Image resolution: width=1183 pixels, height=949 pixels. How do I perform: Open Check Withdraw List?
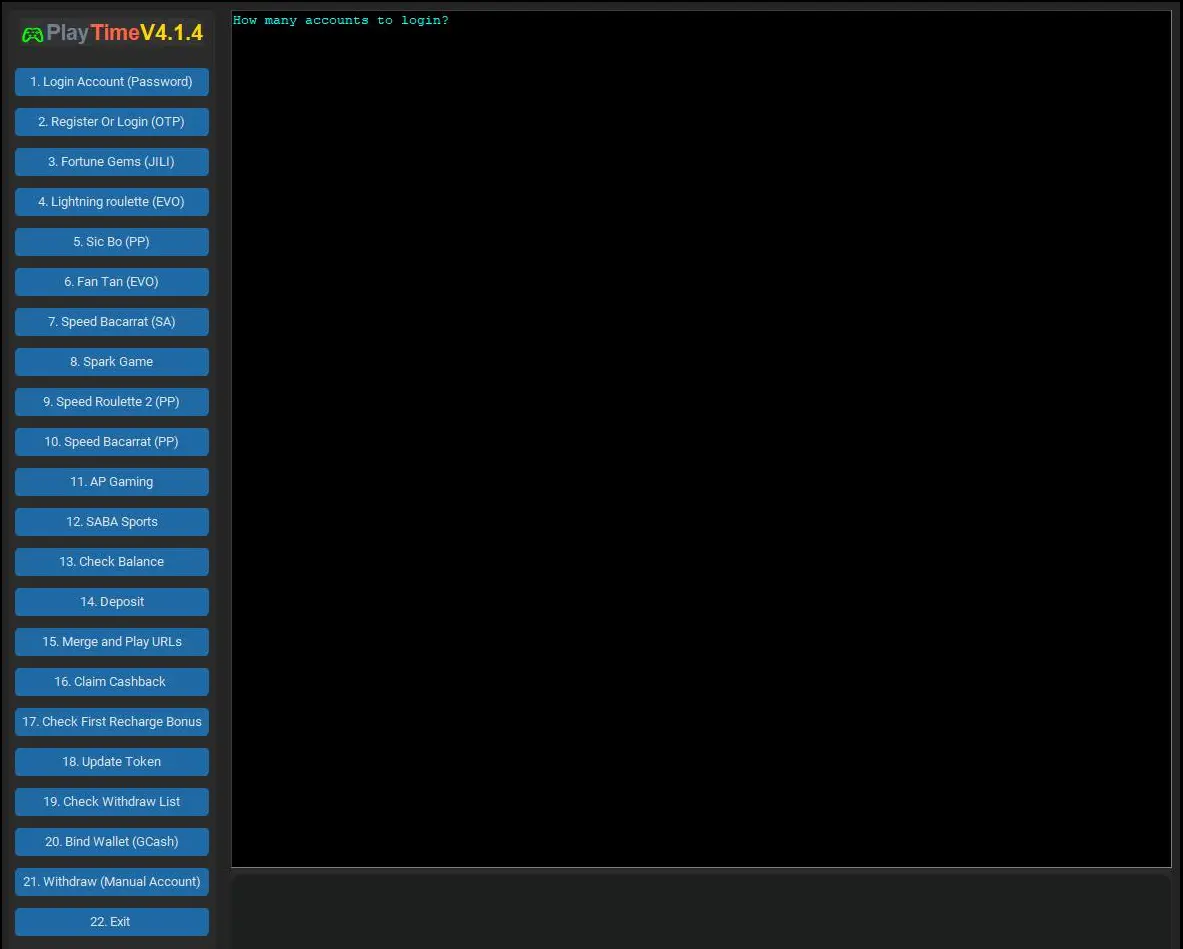[112, 802]
